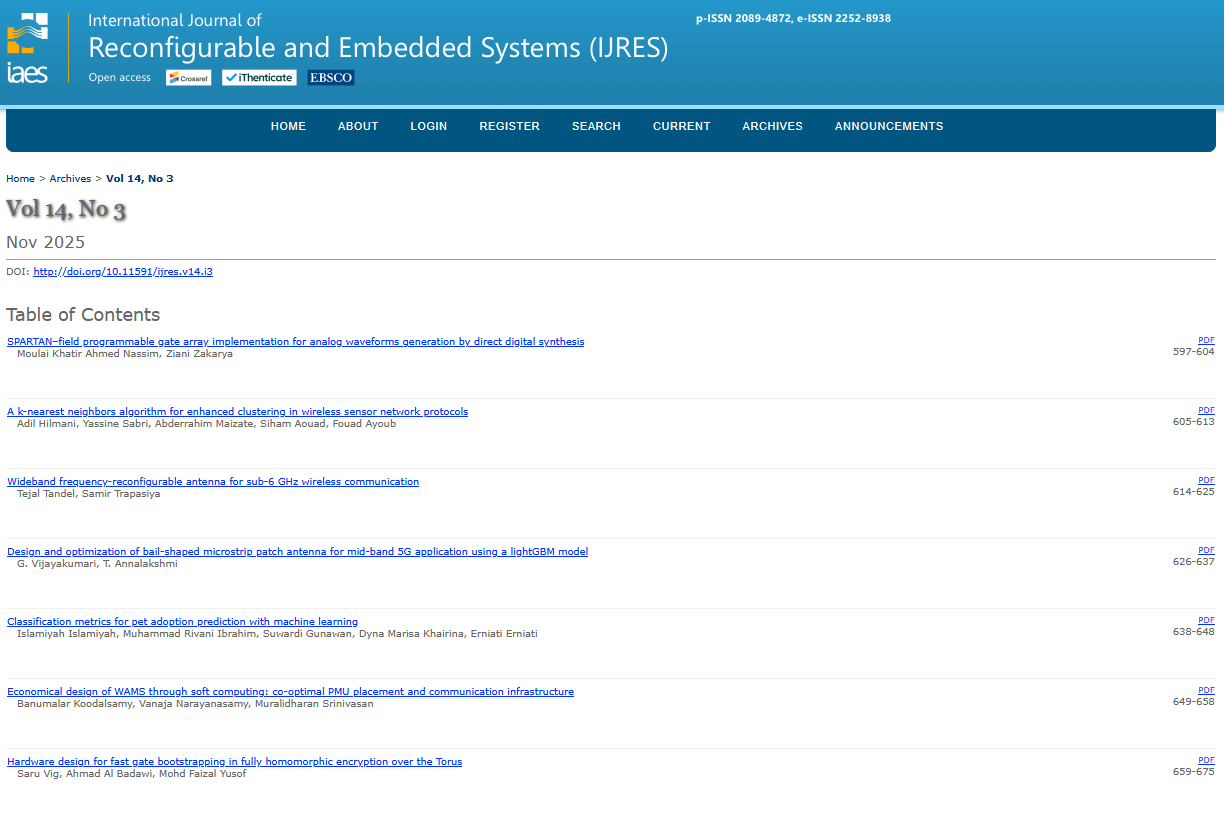Click the Crossref badge icon

pyautogui.click(x=188, y=78)
